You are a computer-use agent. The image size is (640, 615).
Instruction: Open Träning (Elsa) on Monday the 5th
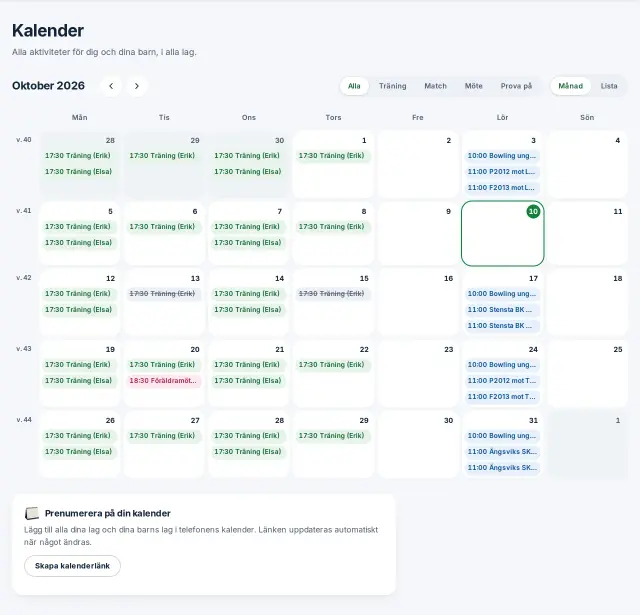(x=78, y=243)
